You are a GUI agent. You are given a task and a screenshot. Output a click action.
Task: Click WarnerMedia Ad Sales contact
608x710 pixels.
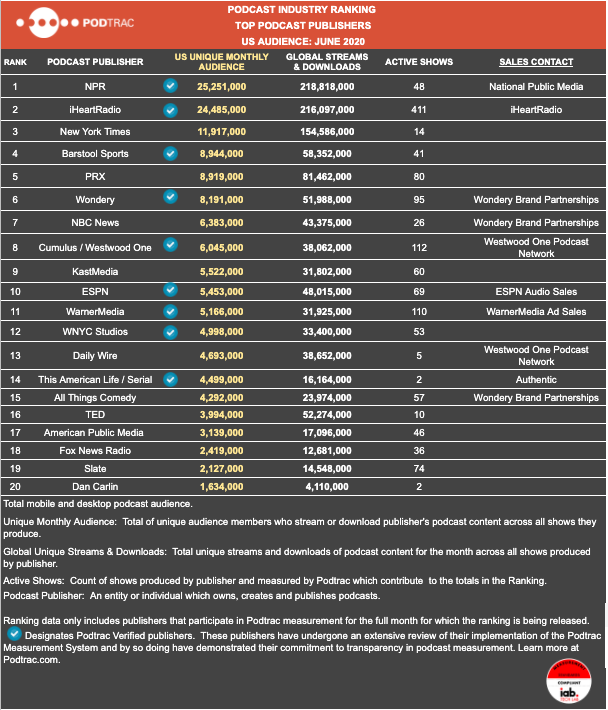point(536,312)
